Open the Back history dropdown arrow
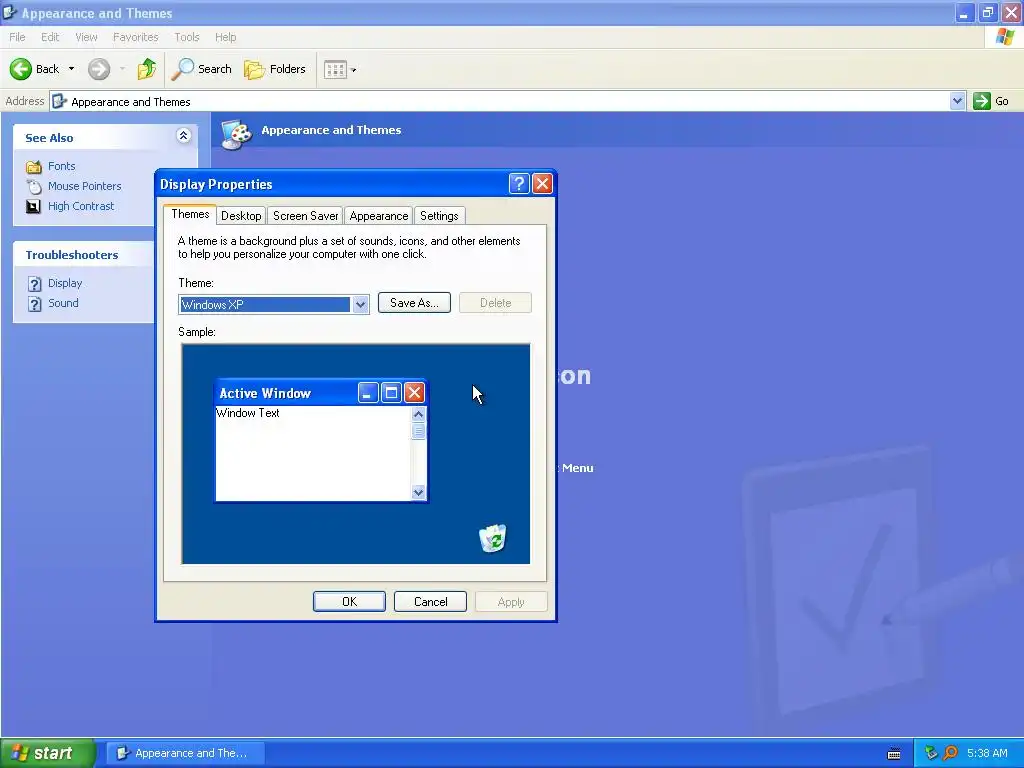 click(71, 69)
